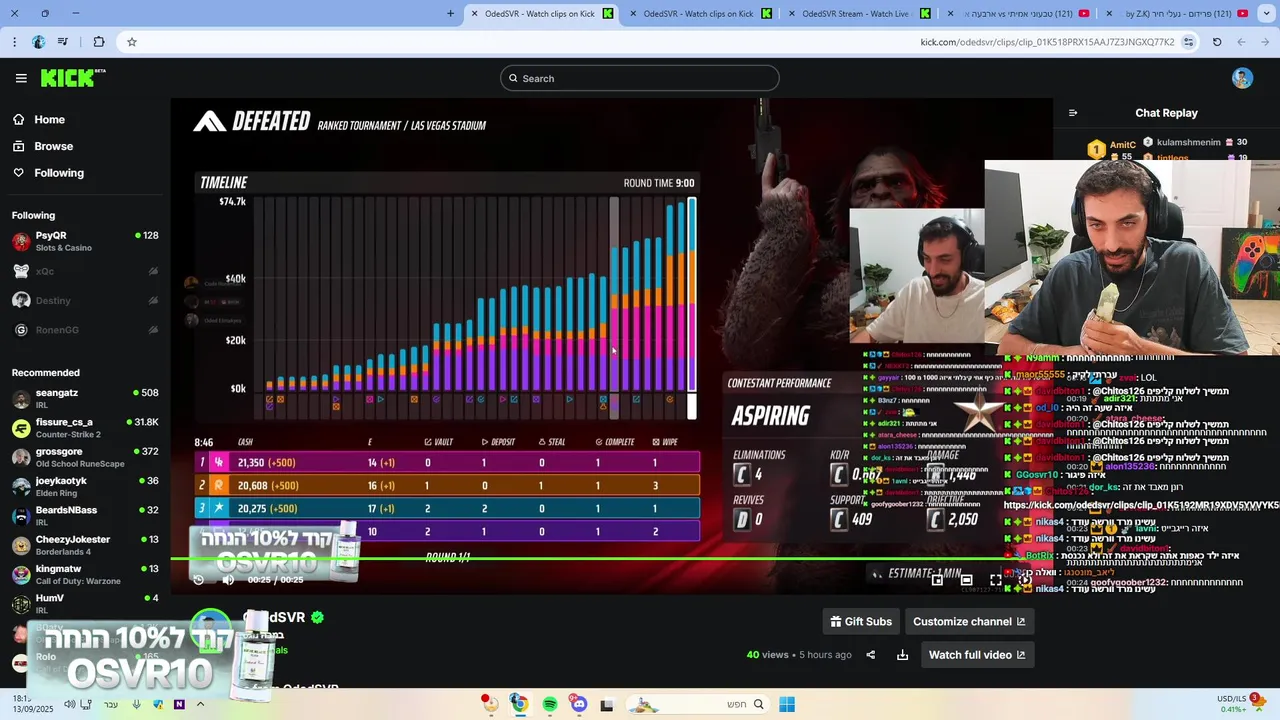Toggle theater mode in video player
The height and width of the screenshot is (720, 1280).
click(x=966, y=580)
